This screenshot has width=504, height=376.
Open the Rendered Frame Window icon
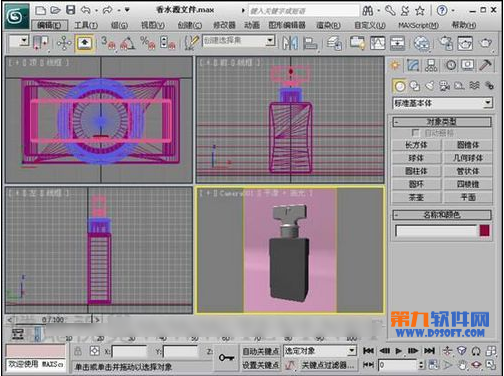coord(465,43)
